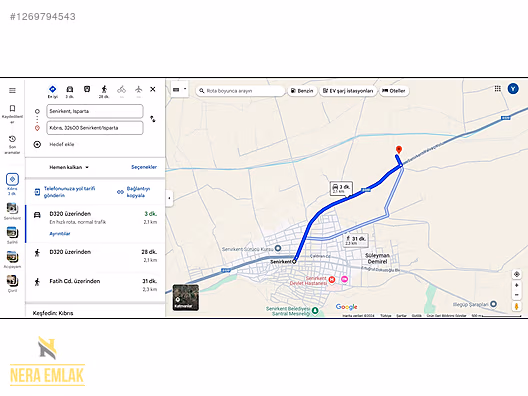Open the Google account avatar
This screenshot has width=528, height=396.
pyautogui.click(x=513, y=89)
